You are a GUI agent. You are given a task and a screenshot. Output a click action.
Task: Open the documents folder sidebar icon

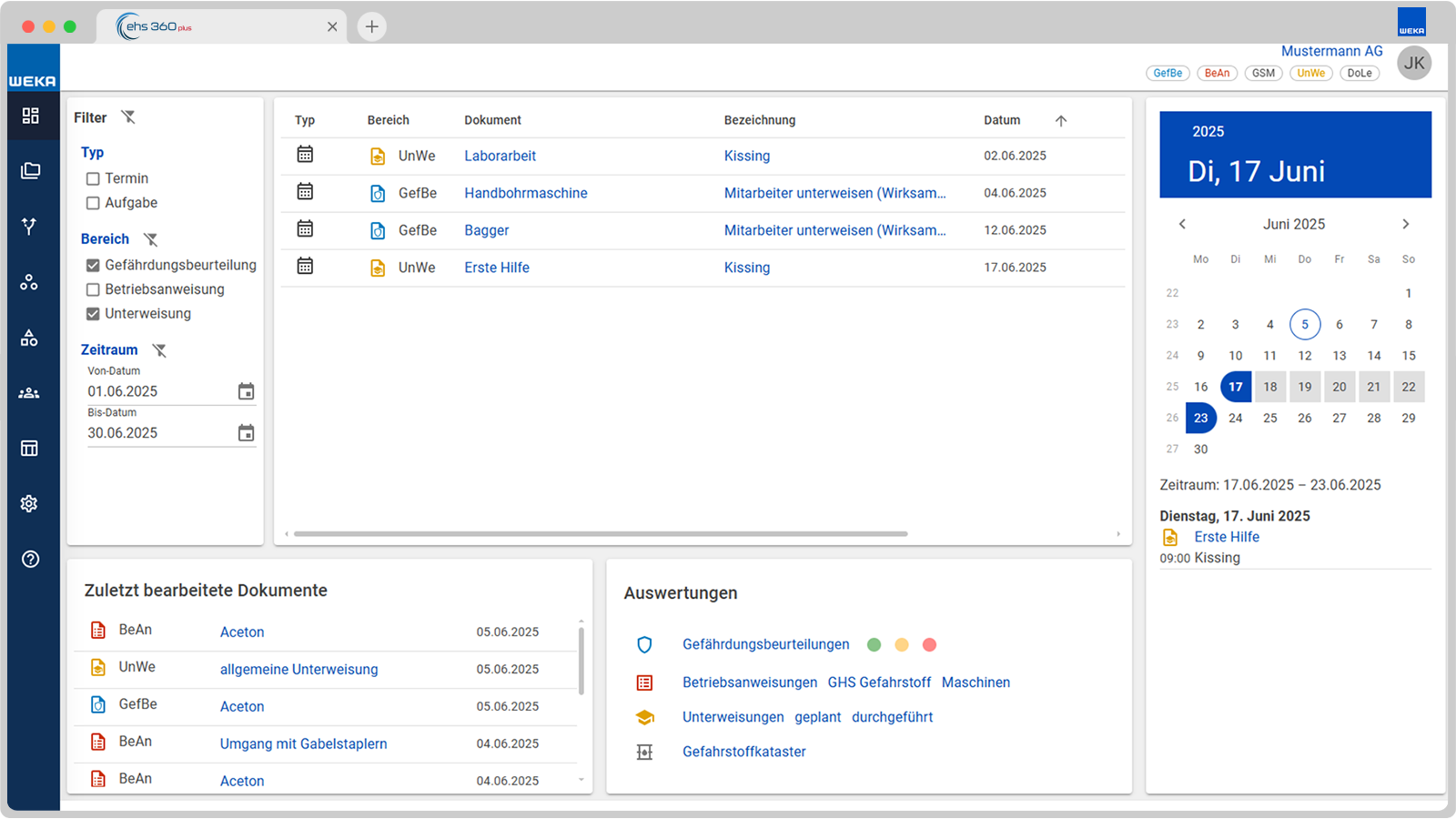[30, 171]
